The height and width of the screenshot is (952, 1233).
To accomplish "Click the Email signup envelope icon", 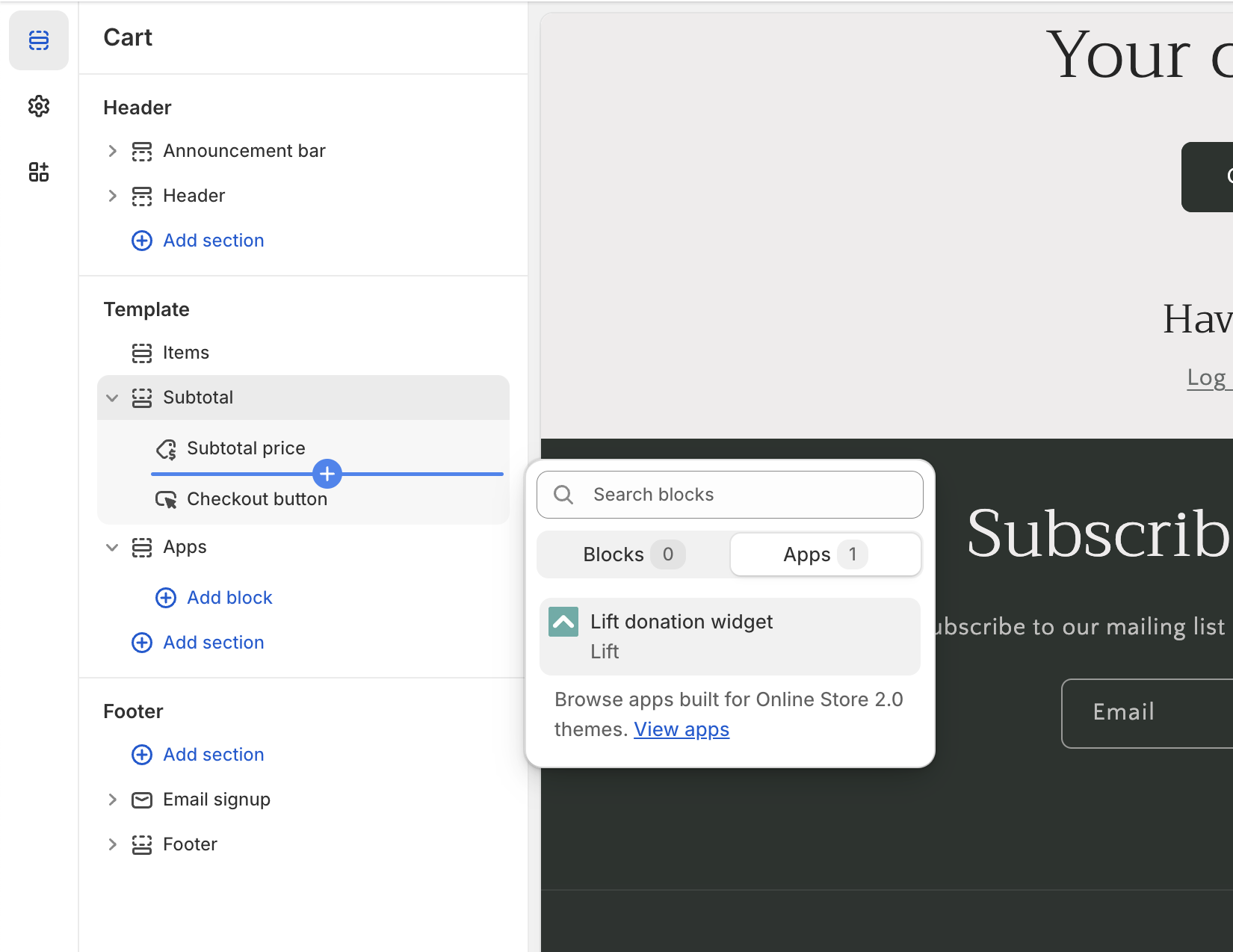I will (x=141, y=800).
